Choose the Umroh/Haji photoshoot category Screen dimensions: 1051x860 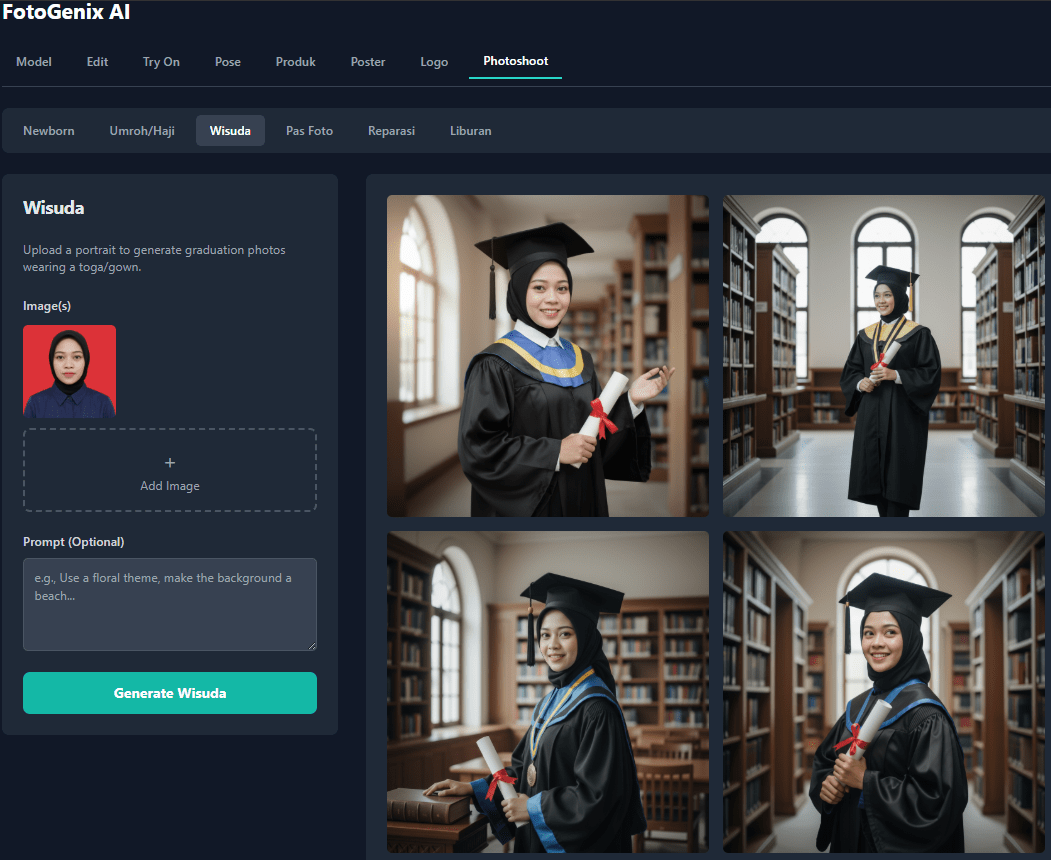(x=142, y=131)
